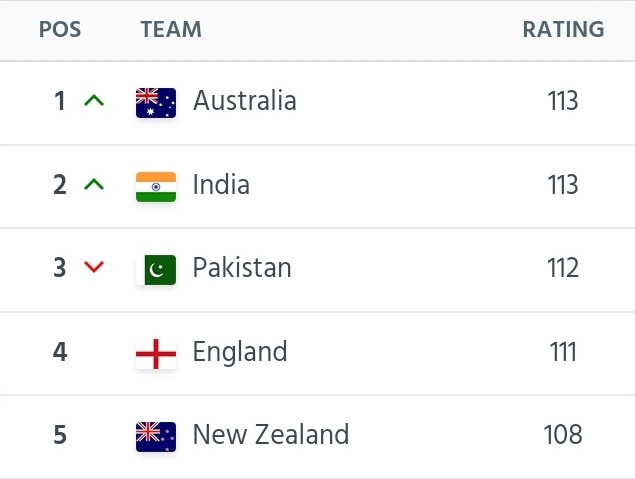Click green up arrow beside India

[x=94, y=184]
